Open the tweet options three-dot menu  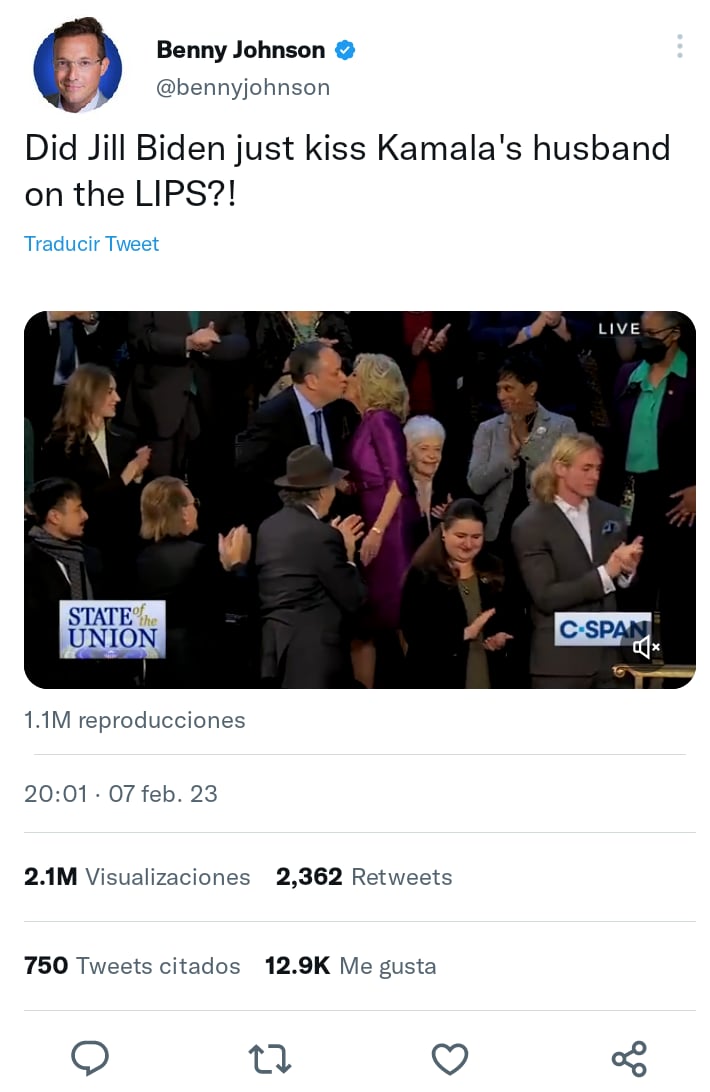[679, 46]
